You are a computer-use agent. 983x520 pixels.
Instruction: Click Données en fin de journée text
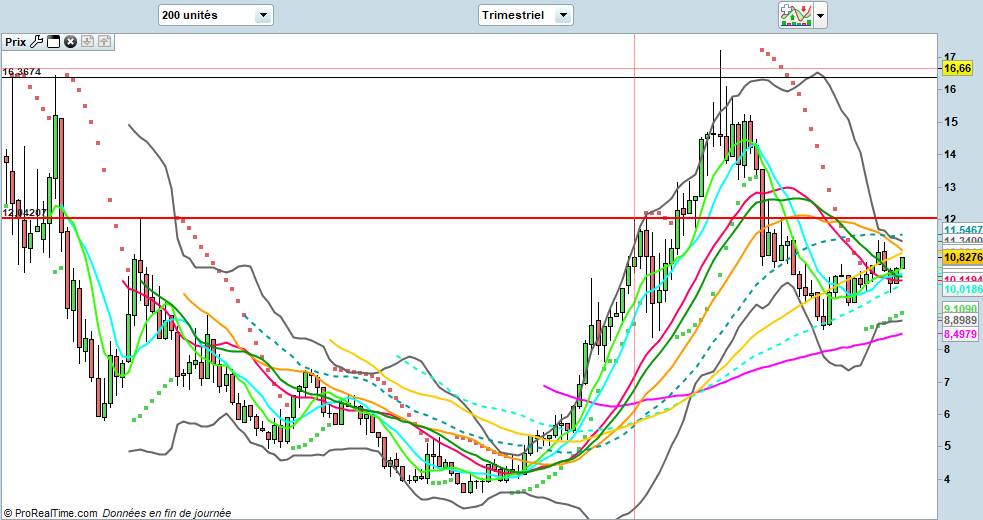[167, 513]
